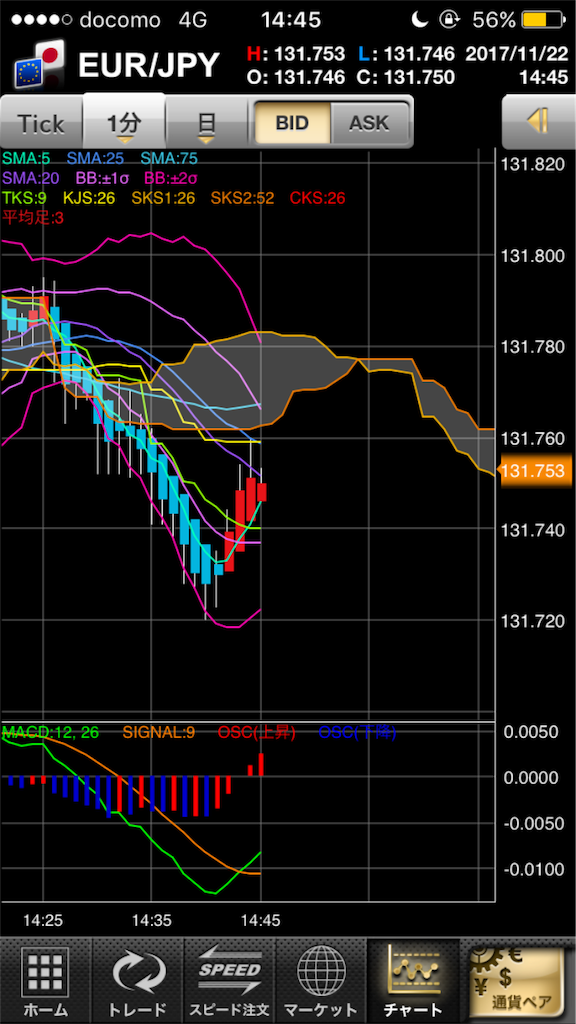Tap the close price C: 131.750

click(406, 78)
